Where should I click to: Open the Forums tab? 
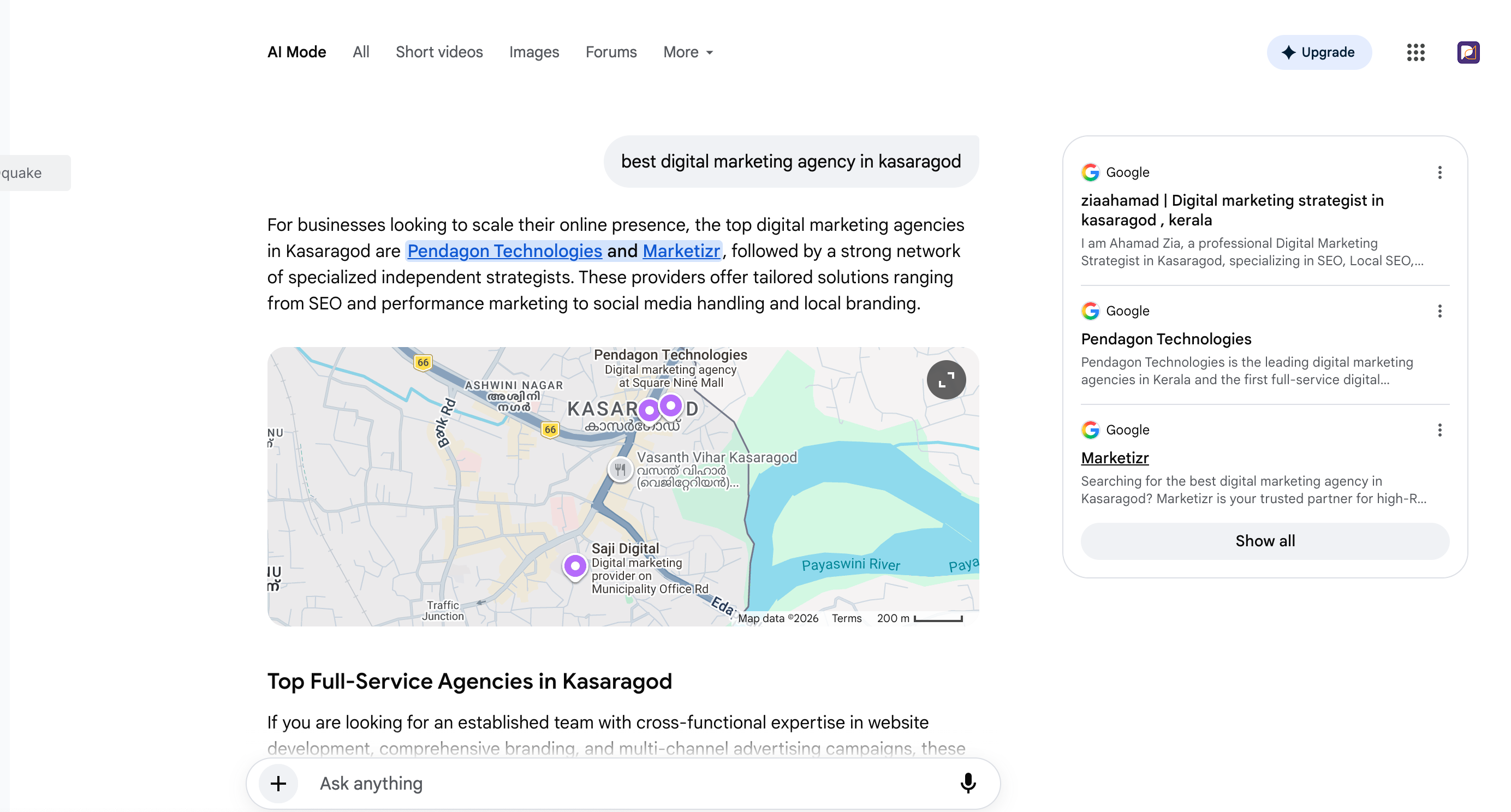611,52
